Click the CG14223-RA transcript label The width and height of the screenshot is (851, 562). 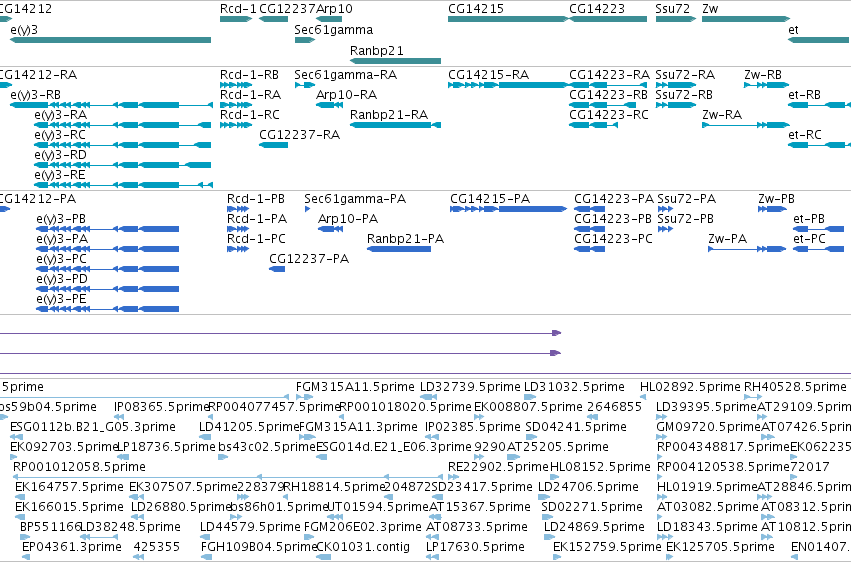(609, 75)
